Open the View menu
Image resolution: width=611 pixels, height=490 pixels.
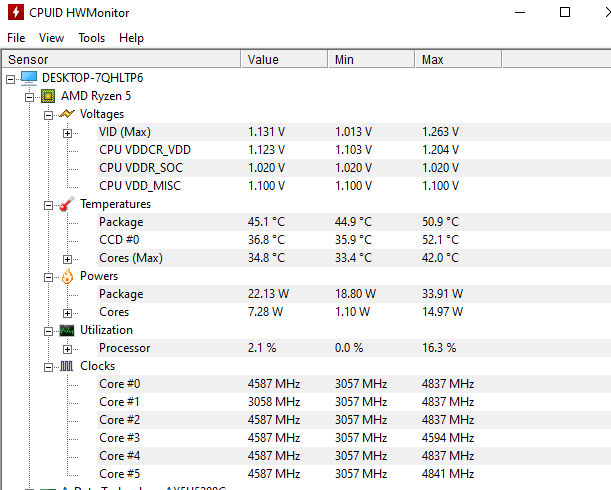(x=51, y=38)
